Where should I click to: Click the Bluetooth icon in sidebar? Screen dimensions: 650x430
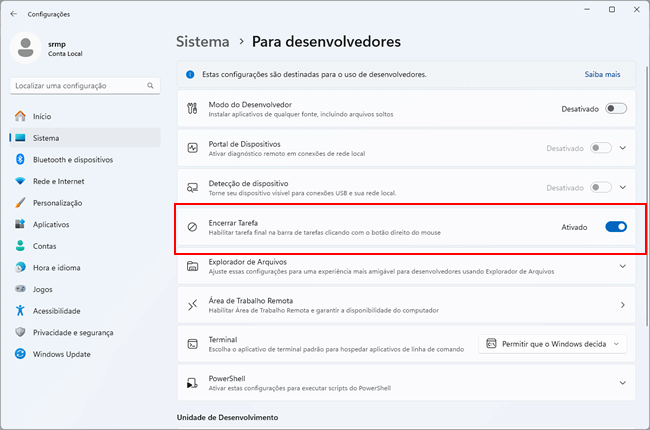pos(20,159)
